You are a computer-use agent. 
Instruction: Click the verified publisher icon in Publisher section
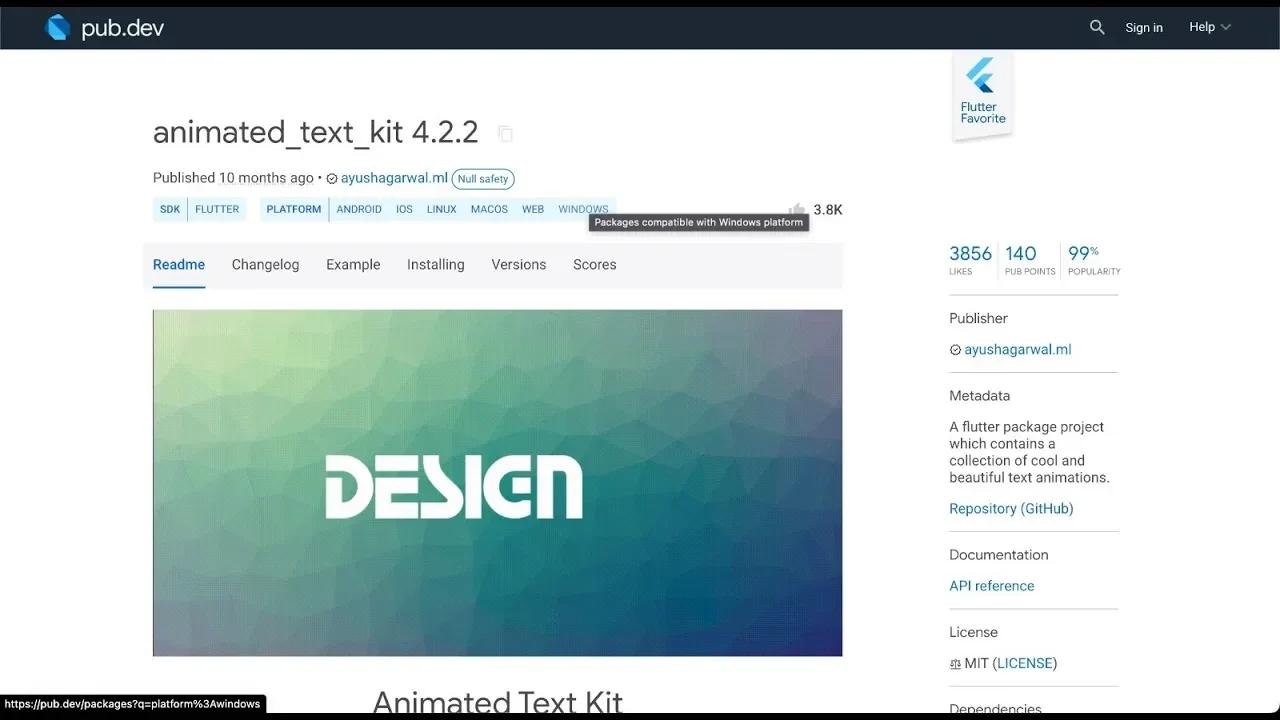pyautogui.click(x=955, y=350)
